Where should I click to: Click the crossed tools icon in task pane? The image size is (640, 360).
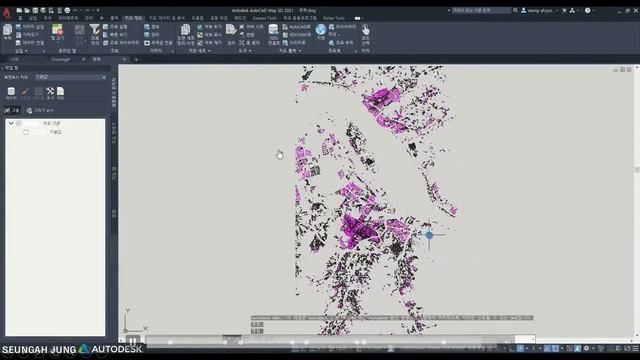50,91
